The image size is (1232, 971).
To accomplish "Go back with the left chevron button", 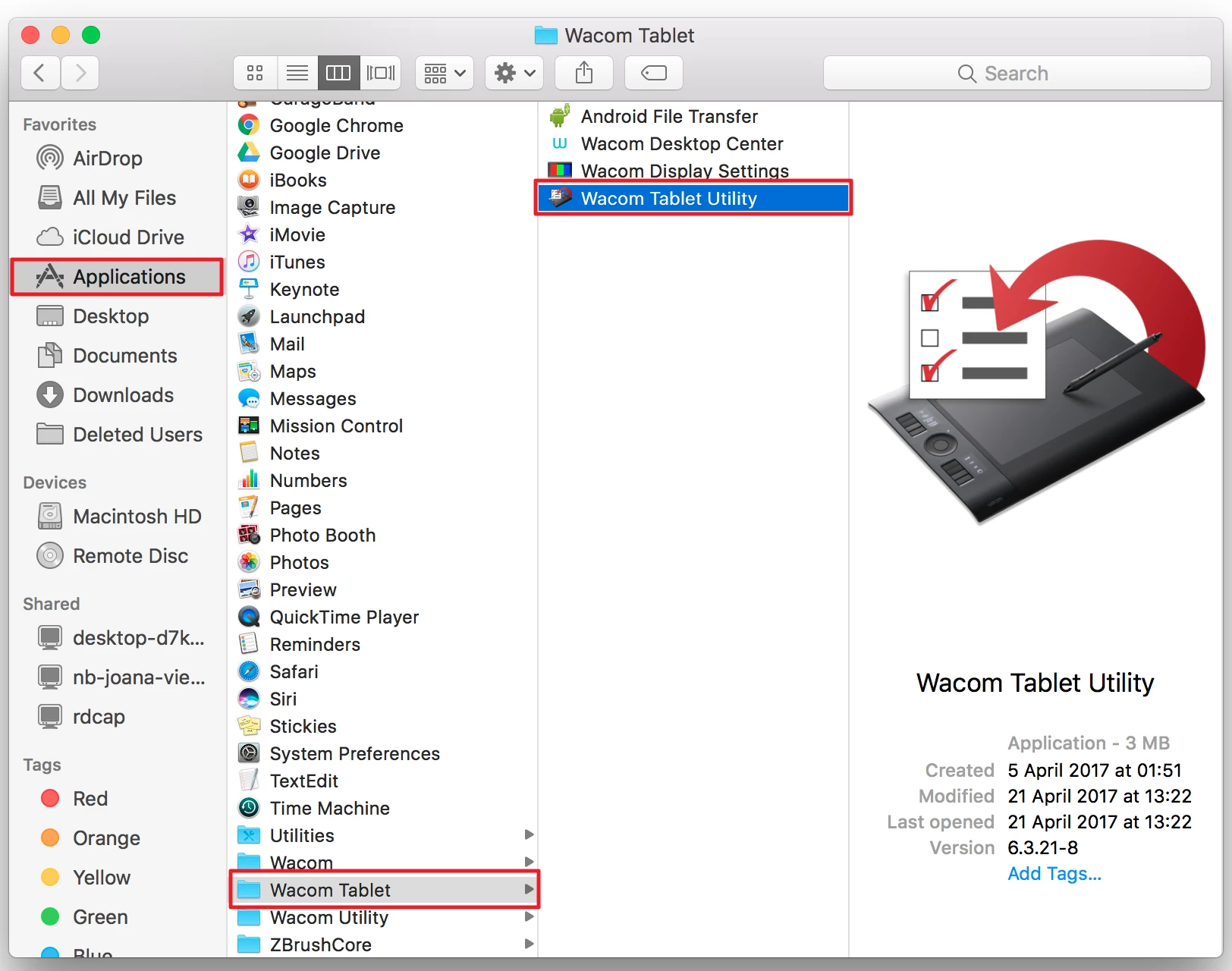I will [x=40, y=73].
